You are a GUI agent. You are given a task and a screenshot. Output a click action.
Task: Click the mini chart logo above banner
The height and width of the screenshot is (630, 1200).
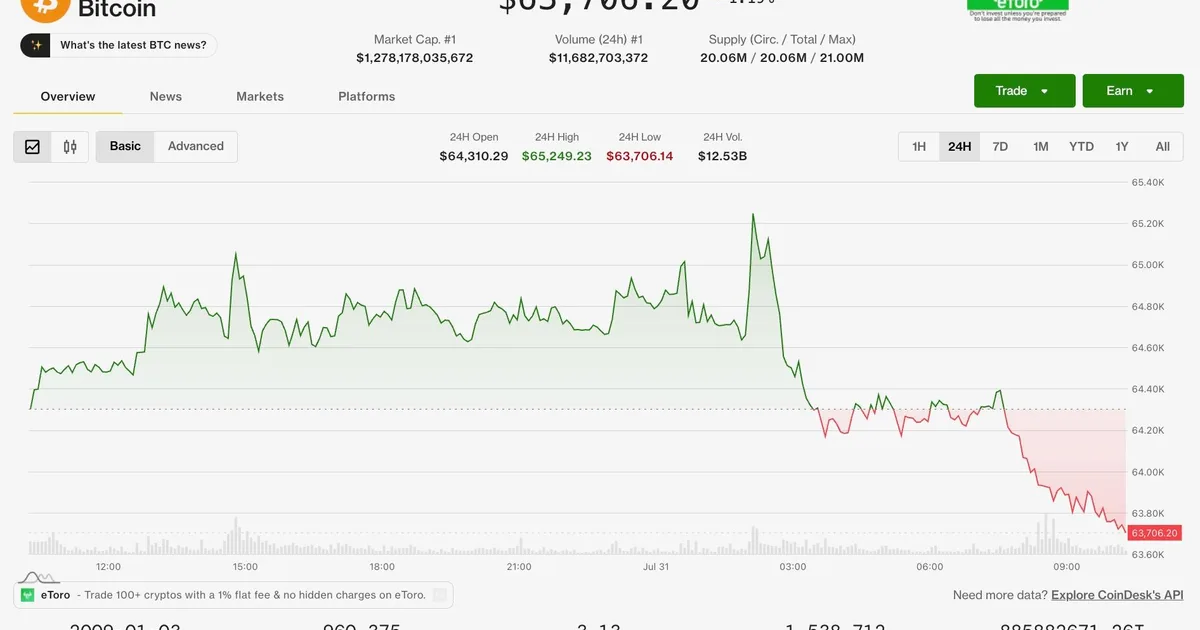click(x=36, y=577)
